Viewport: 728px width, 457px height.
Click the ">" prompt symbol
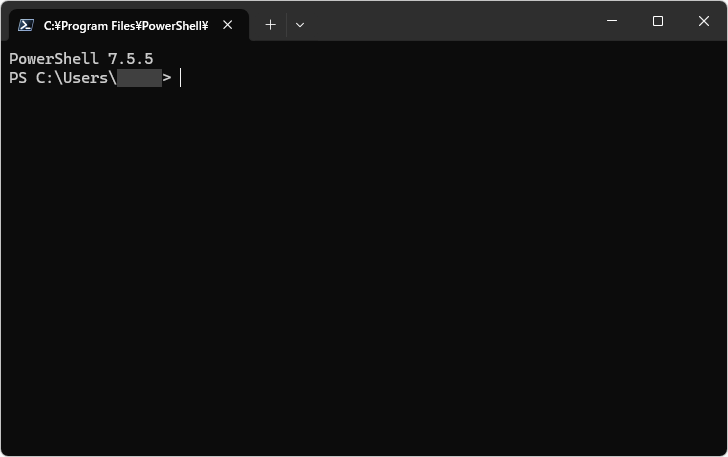click(167, 78)
